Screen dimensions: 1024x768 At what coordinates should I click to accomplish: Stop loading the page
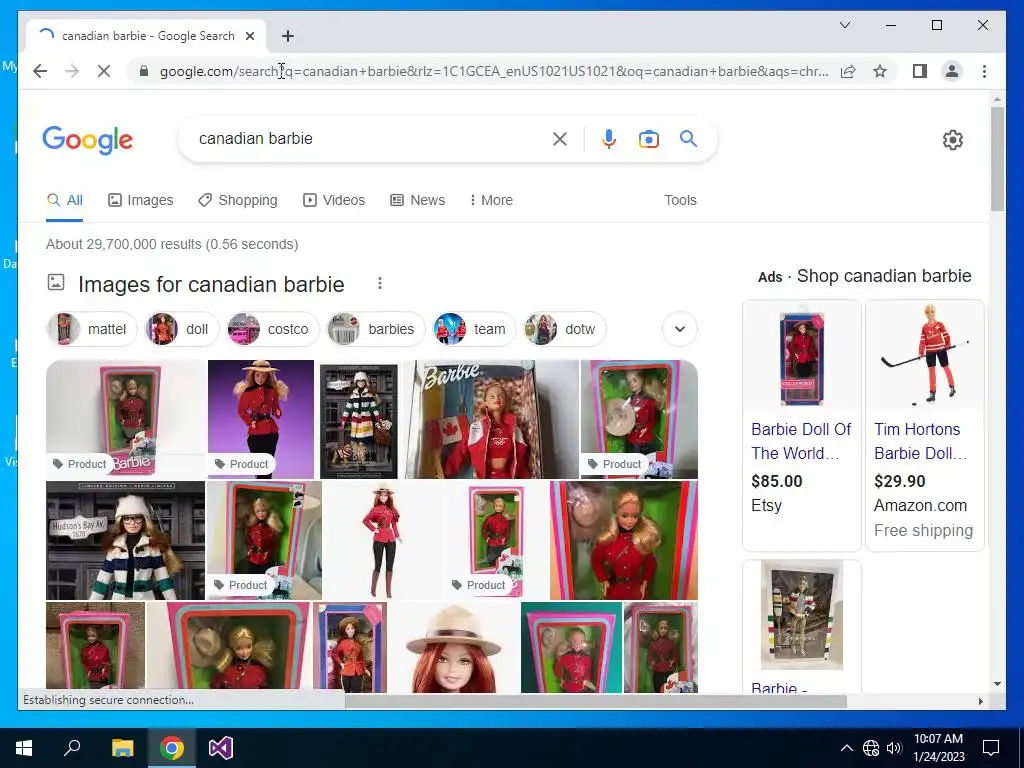pyautogui.click(x=104, y=71)
